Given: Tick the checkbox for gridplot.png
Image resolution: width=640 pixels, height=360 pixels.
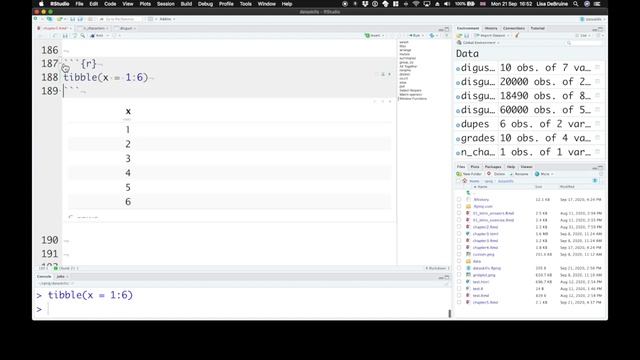Looking at the screenshot, I should [459, 275].
